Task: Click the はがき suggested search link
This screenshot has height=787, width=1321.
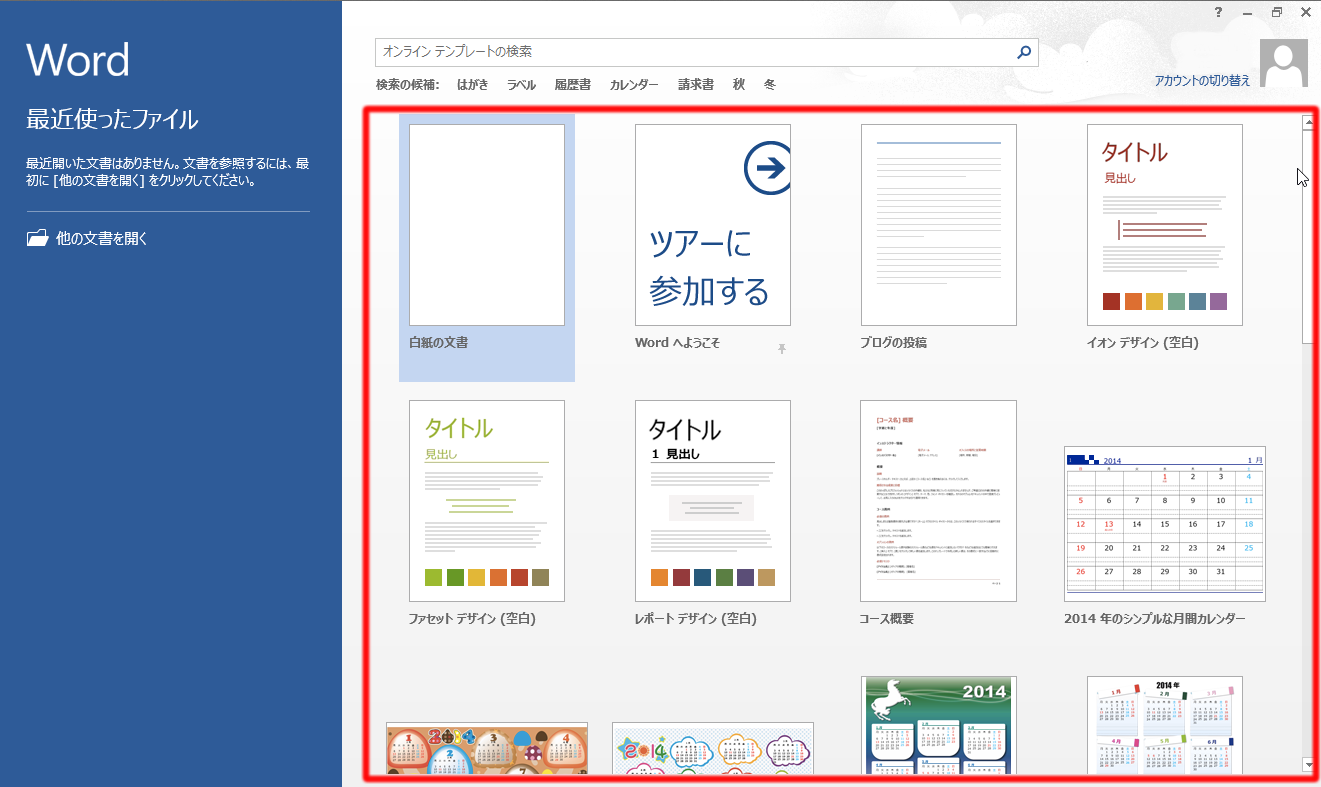Action: (472, 85)
